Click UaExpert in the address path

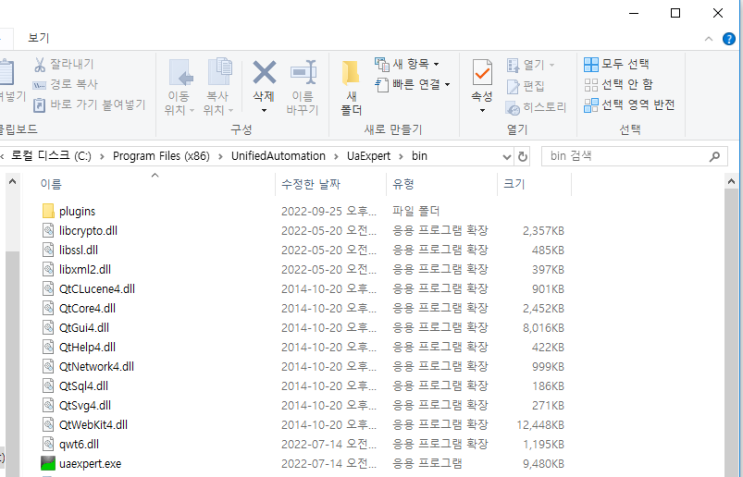[369, 156]
